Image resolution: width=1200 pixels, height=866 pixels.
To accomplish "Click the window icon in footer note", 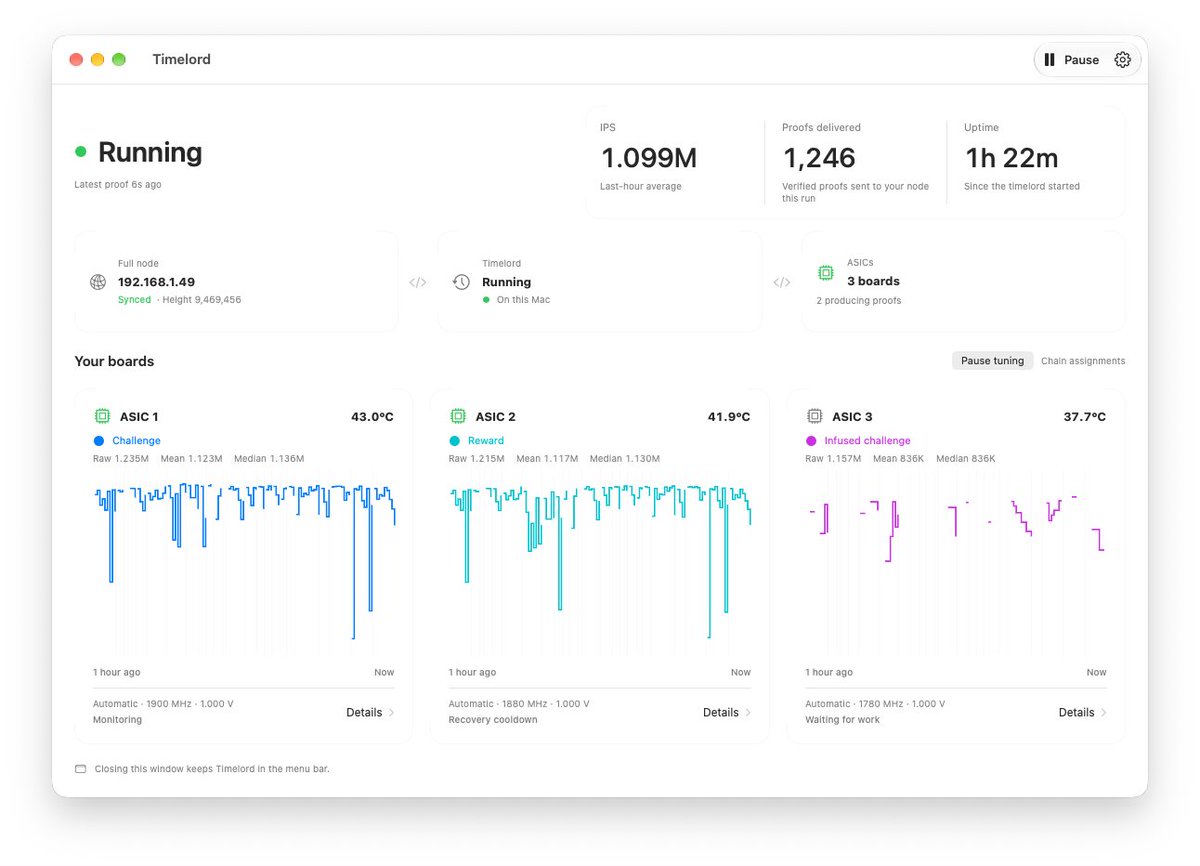I will click(81, 769).
